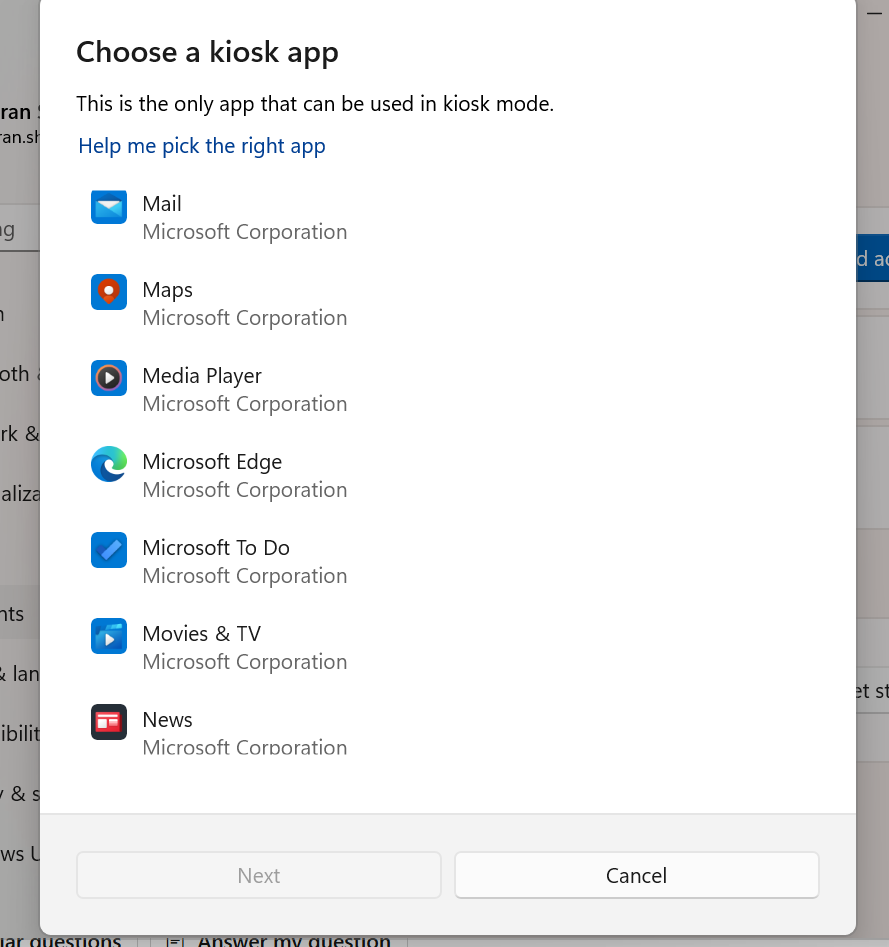
Task: Select the Maps app icon
Action: (109, 292)
